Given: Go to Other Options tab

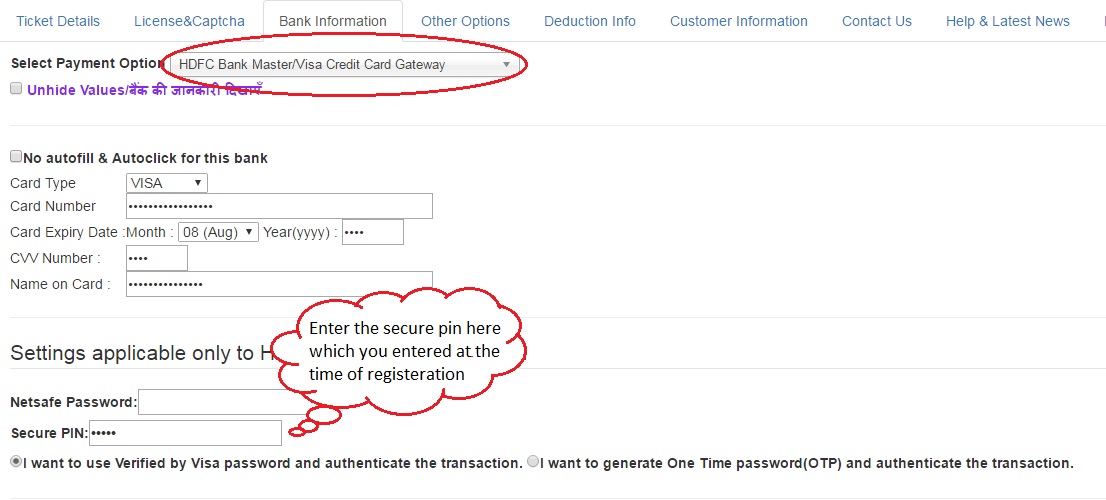Looking at the screenshot, I should point(466,21).
